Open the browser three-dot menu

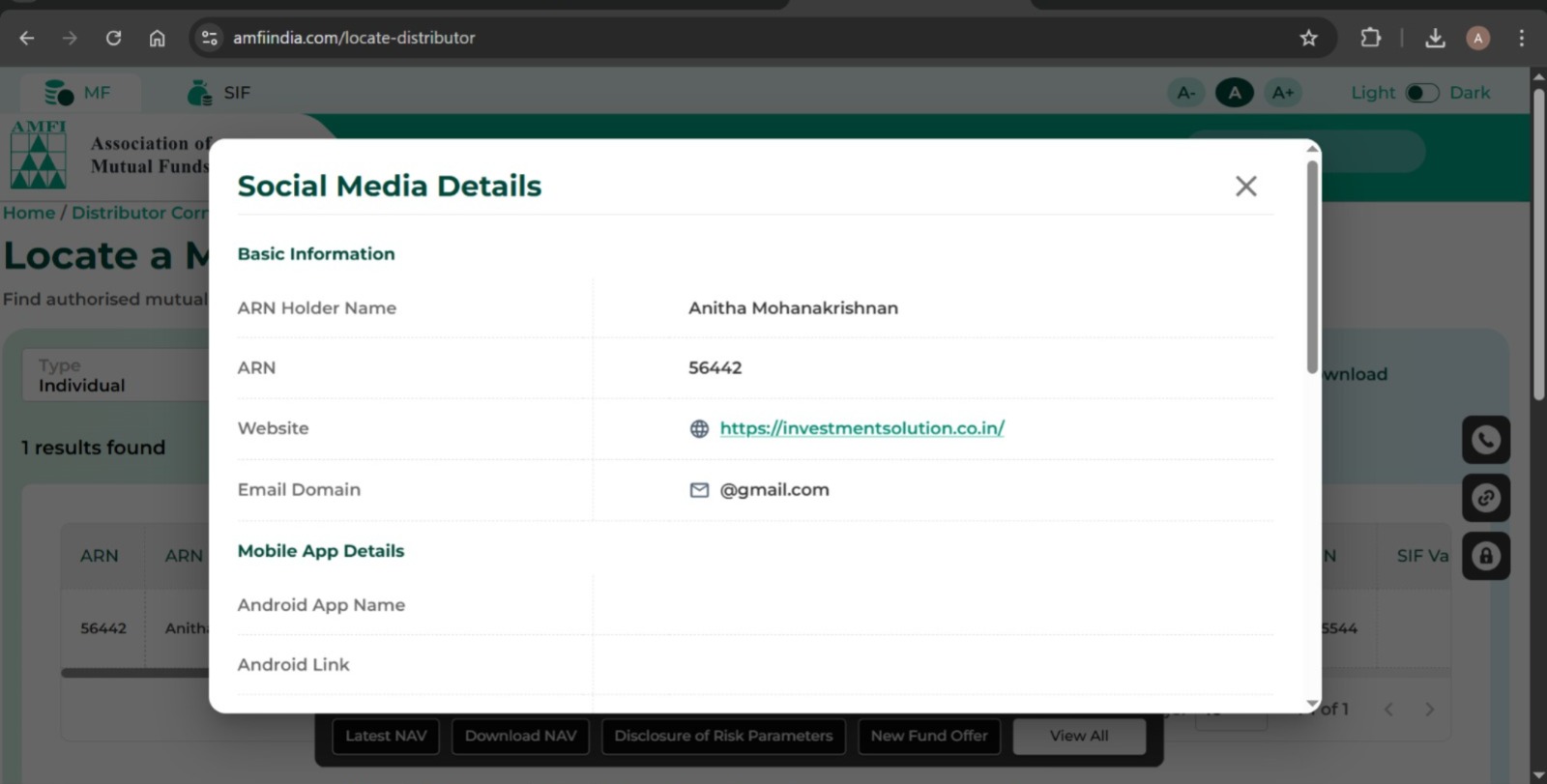pyautogui.click(x=1521, y=38)
